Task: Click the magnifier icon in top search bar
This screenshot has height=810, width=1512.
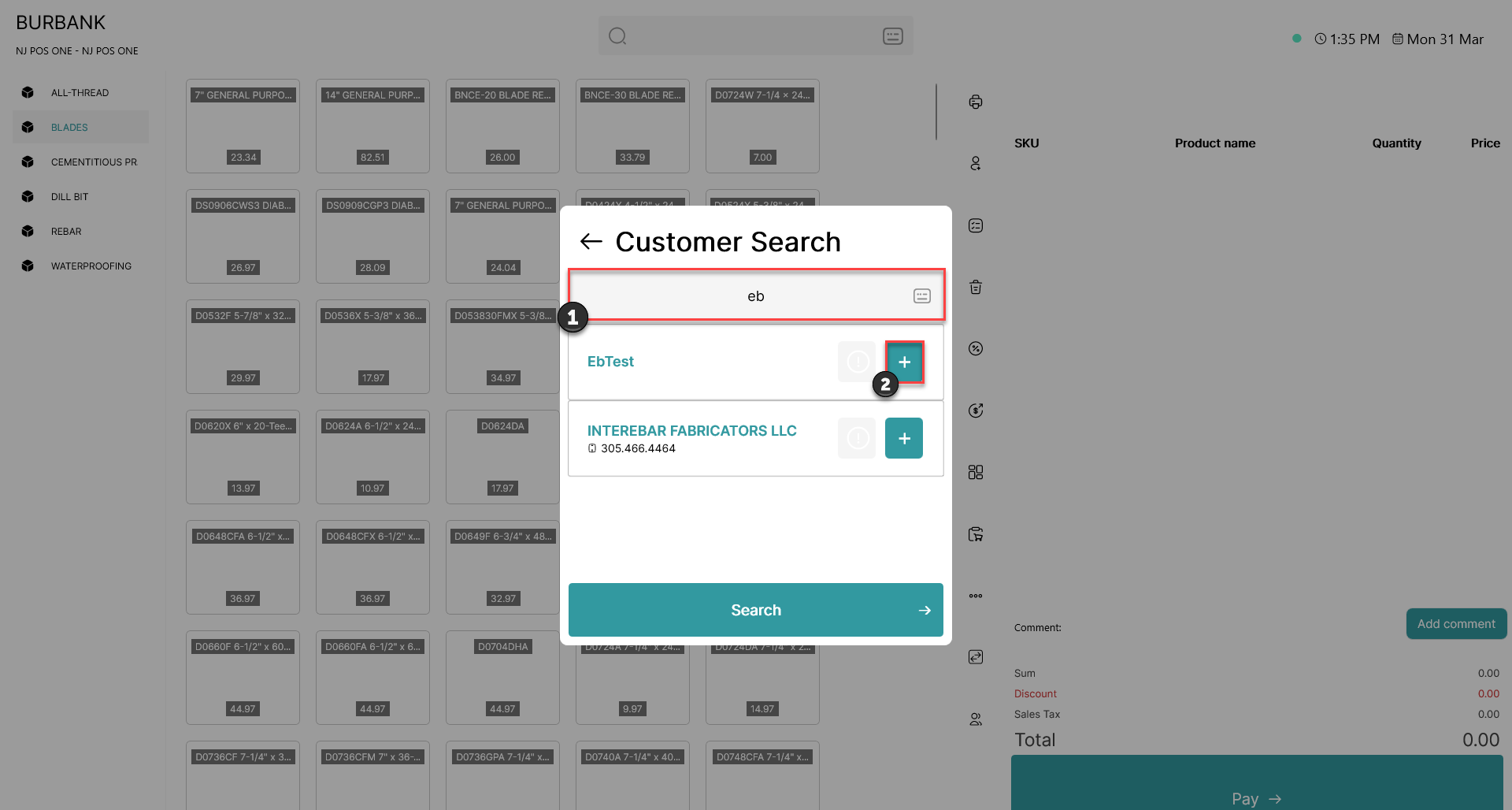Action: pyautogui.click(x=617, y=36)
